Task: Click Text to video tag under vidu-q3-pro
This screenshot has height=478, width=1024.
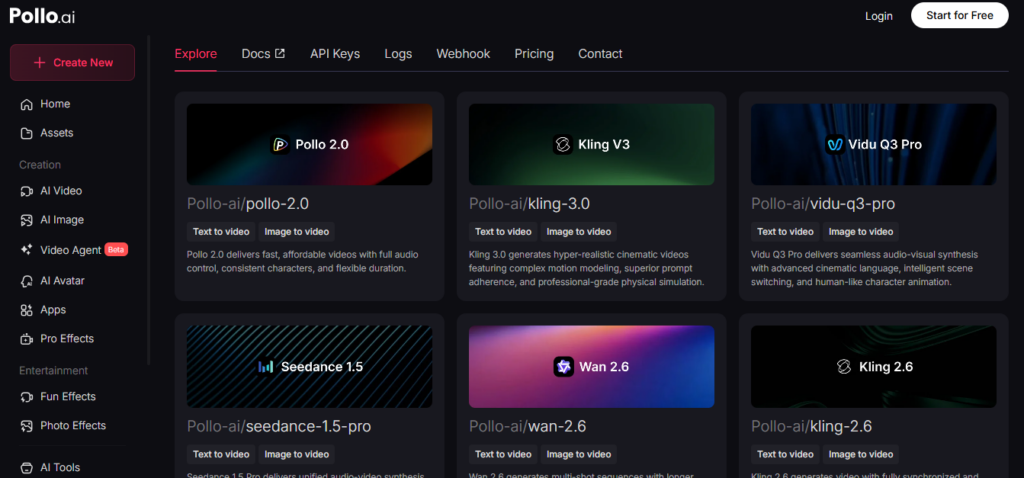Action: [x=785, y=232]
